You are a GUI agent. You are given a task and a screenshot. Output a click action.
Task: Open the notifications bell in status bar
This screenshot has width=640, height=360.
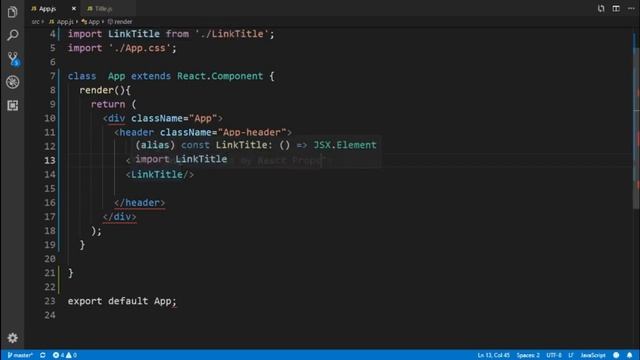coord(630,355)
